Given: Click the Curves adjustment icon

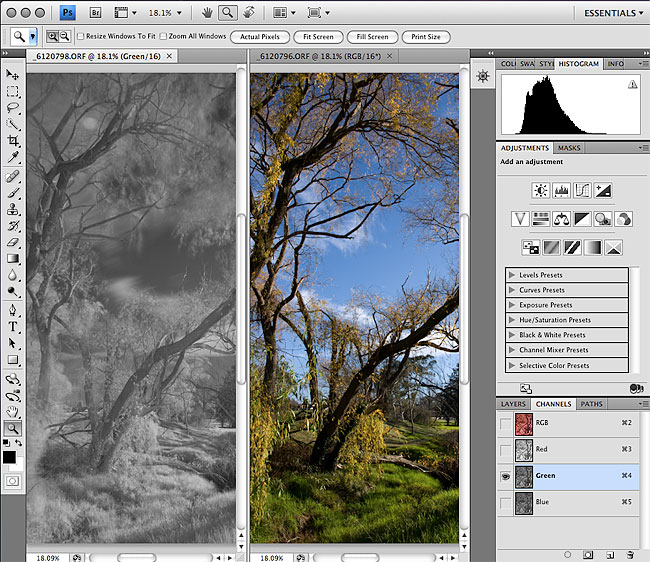Looking at the screenshot, I should click(x=582, y=190).
